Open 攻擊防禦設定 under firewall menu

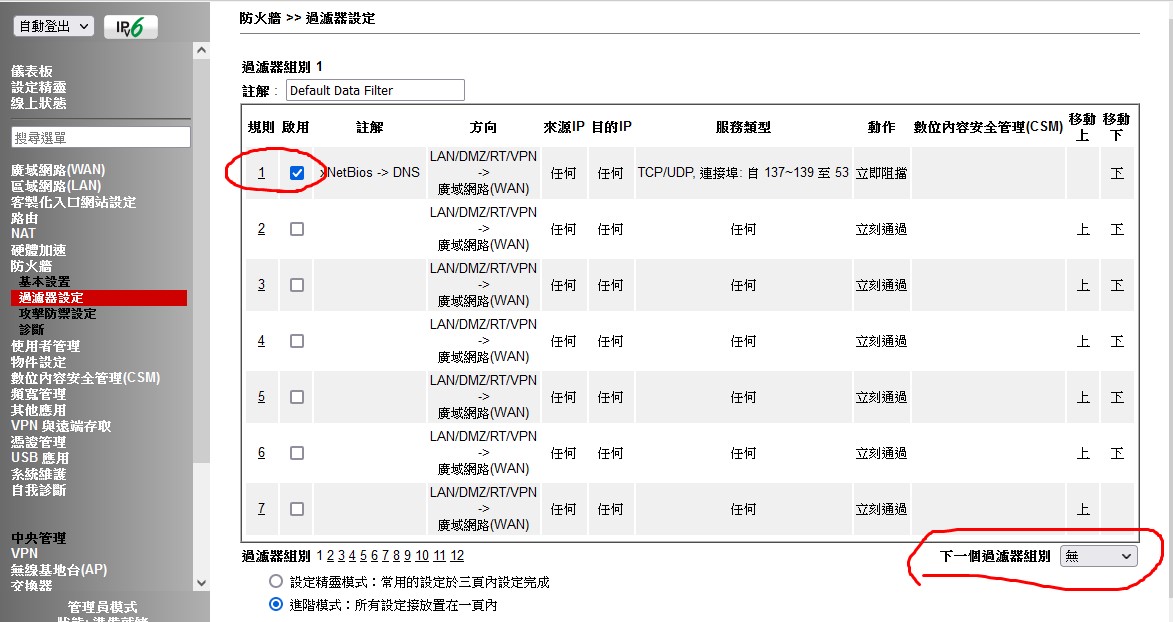point(58,313)
